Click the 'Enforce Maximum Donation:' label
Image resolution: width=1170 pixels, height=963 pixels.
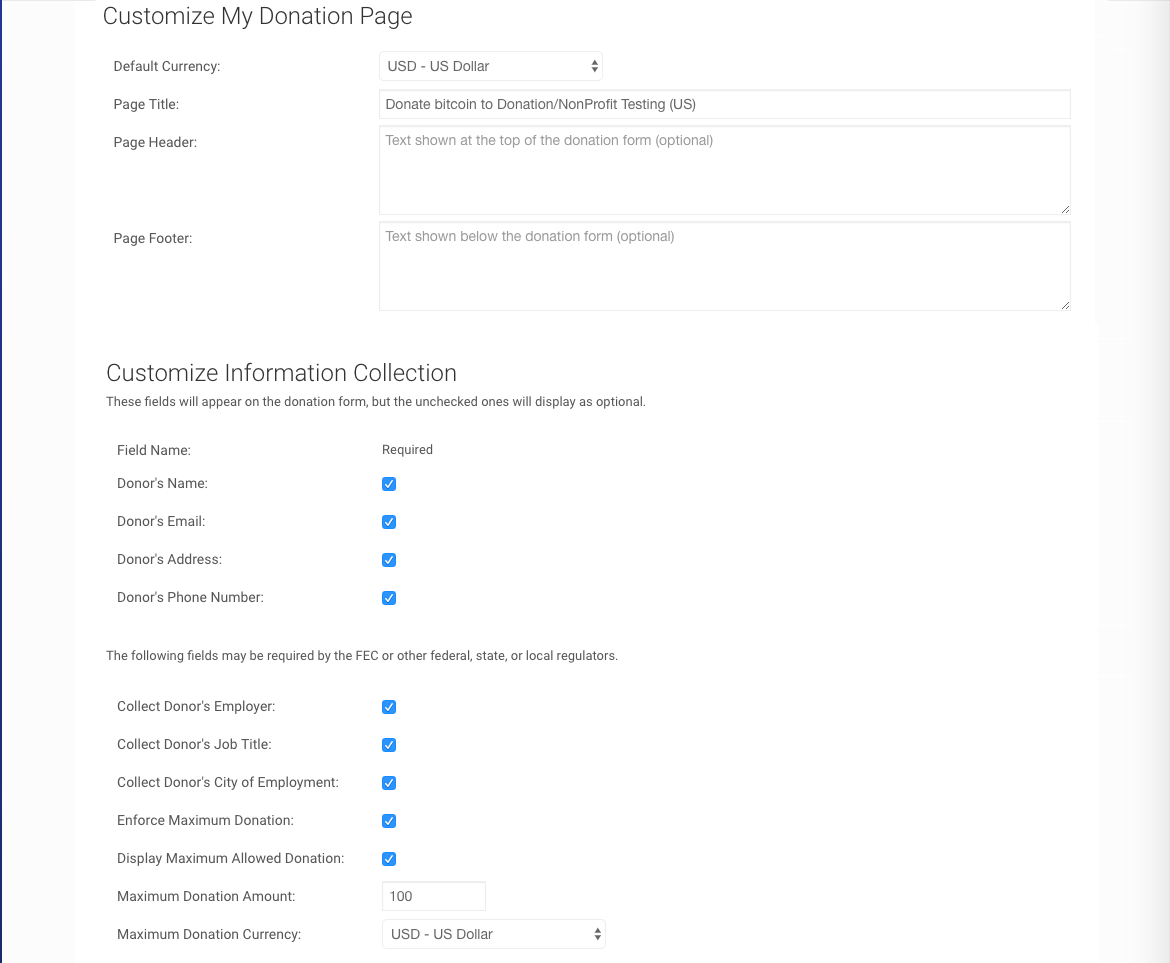click(x=205, y=821)
